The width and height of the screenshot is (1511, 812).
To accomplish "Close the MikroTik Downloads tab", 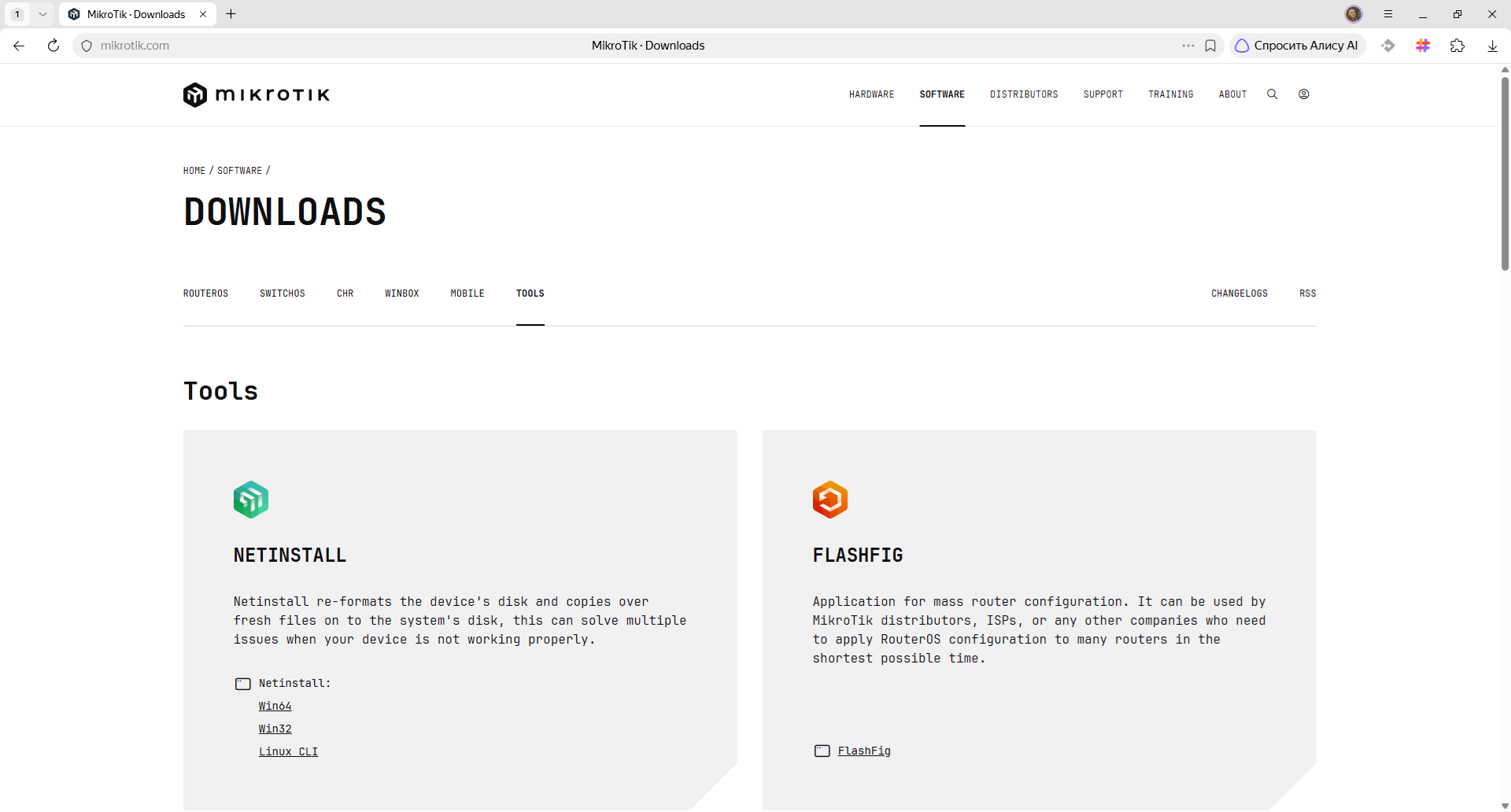I will (x=203, y=14).
